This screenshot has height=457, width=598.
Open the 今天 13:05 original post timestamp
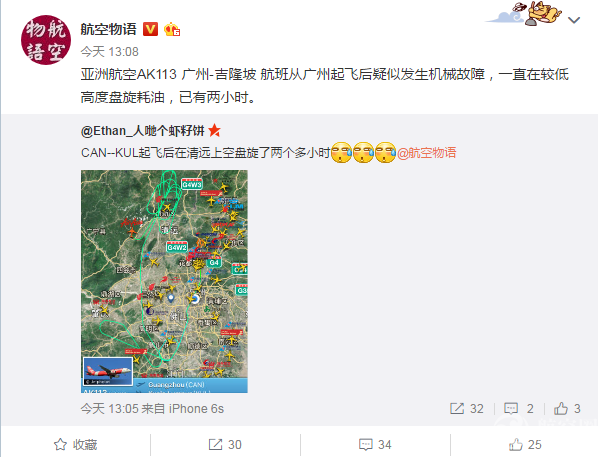click(109, 409)
